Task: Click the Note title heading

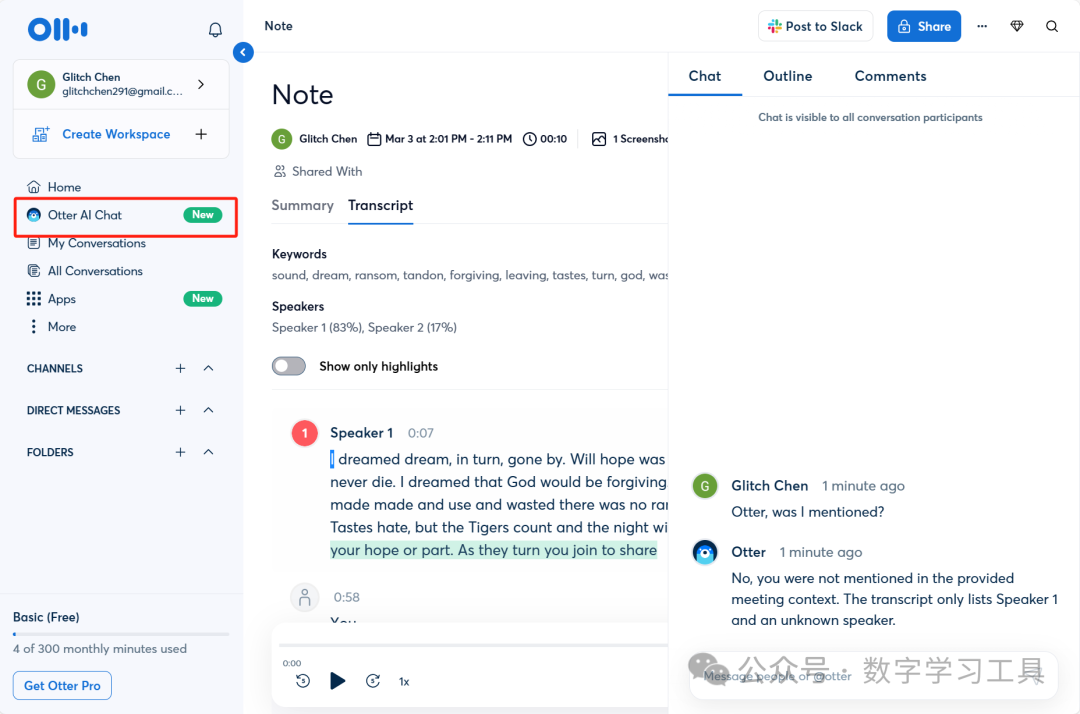Action: pyautogui.click(x=302, y=94)
